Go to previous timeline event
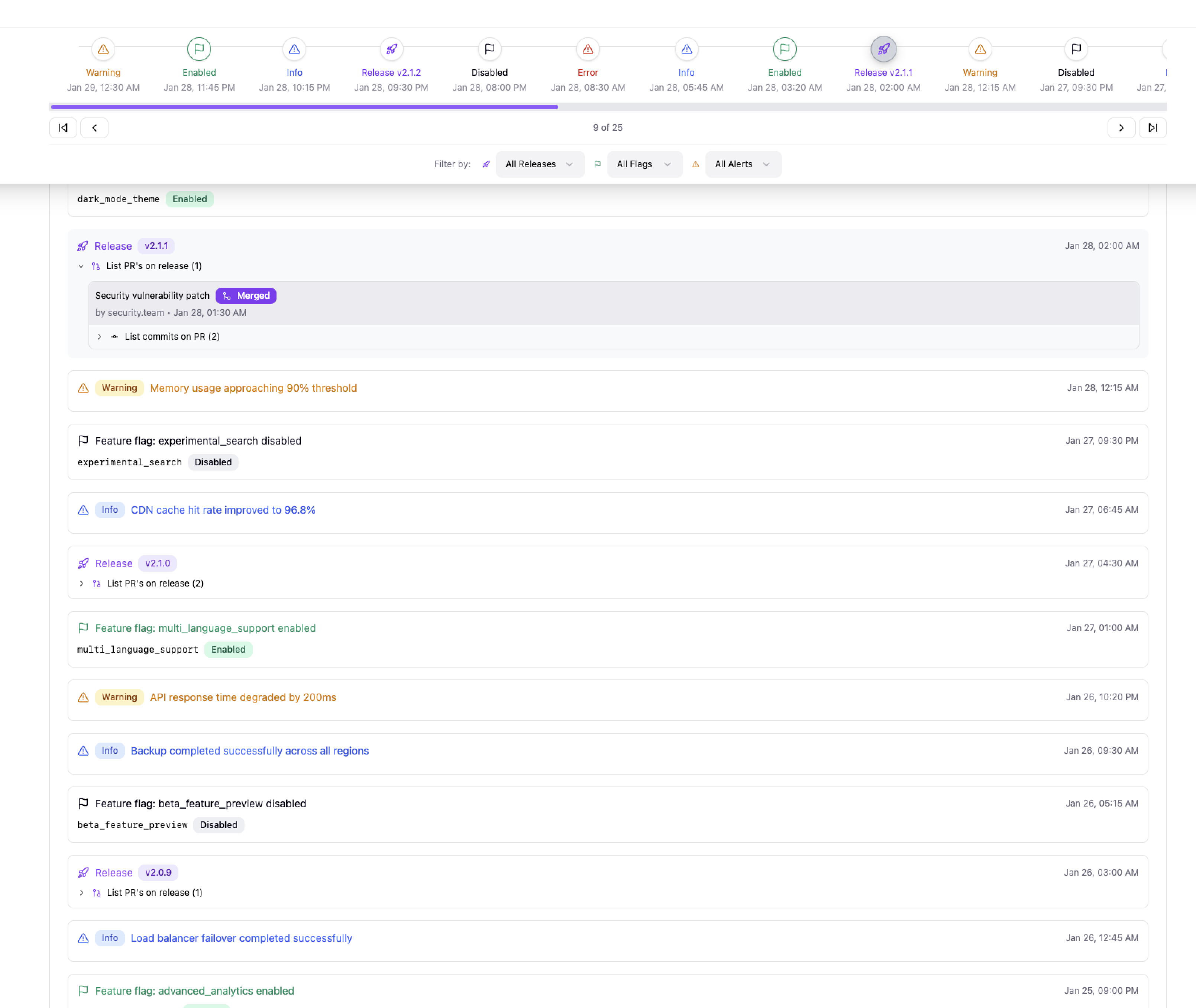The image size is (1196, 1008). (x=94, y=127)
